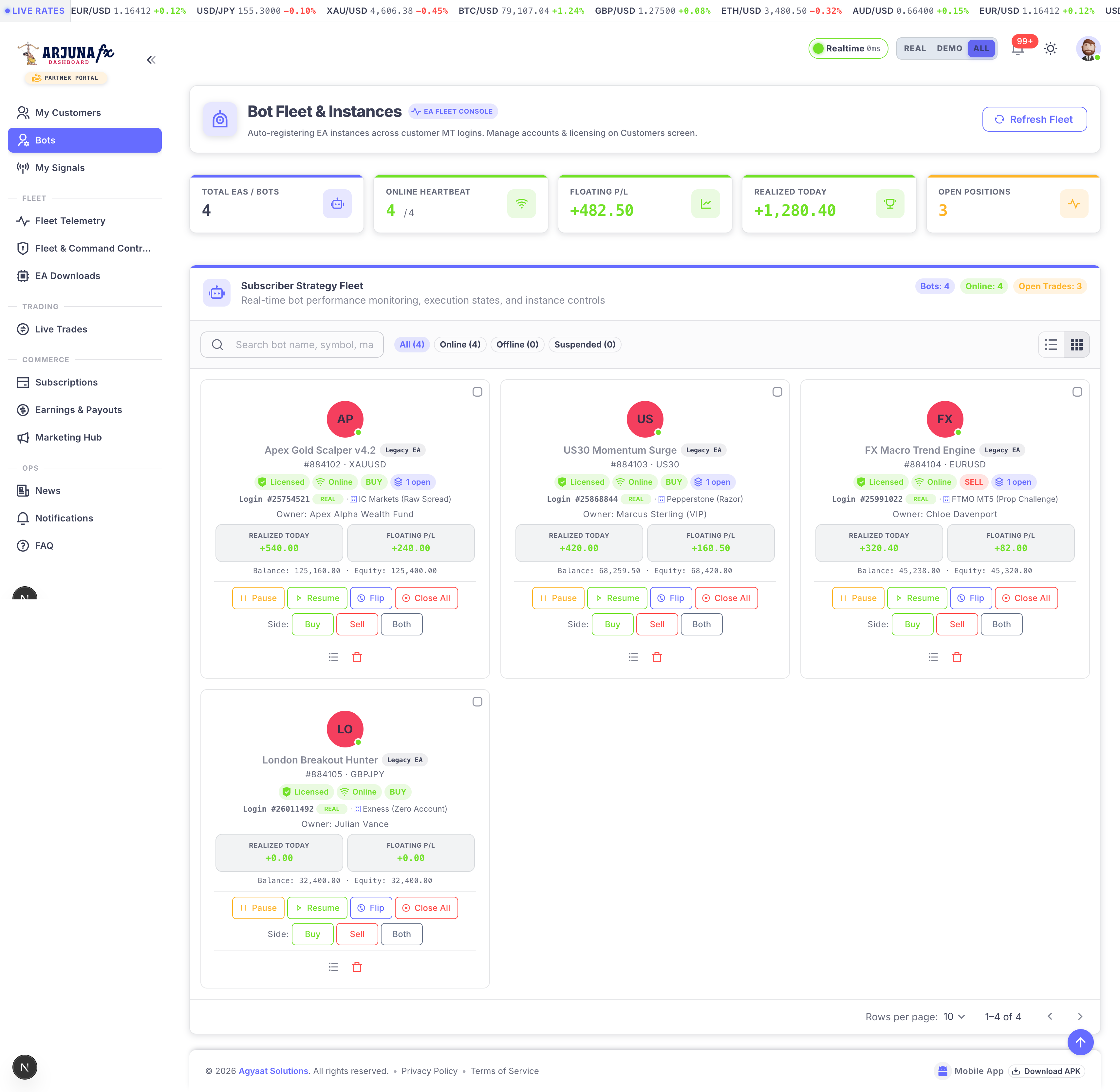The width and height of the screenshot is (1120, 1092).
Task: Filter bots by Suspended (0) tab
Action: click(x=584, y=345)
